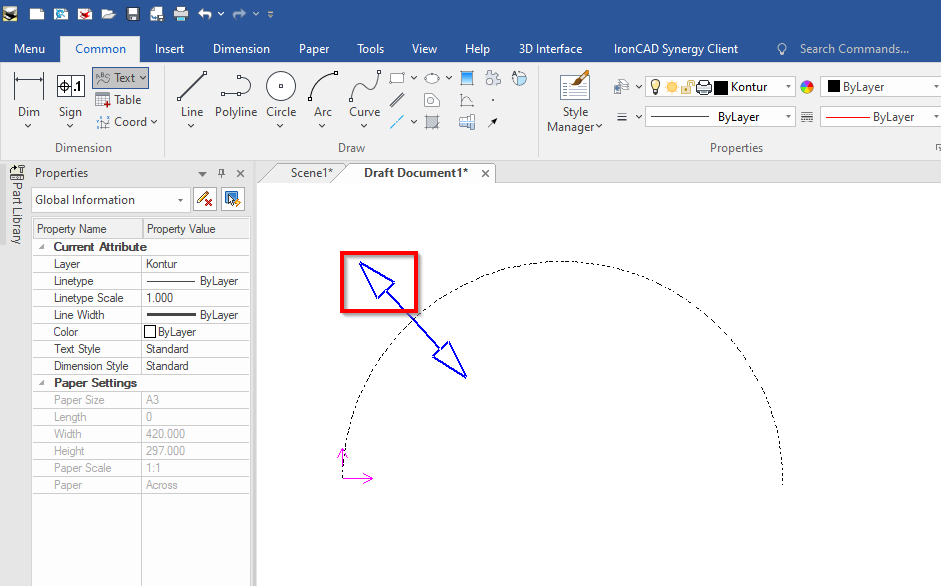Screen dimensions: 941x586
Task: Activate the Circle tool
Action: point(281,94)
